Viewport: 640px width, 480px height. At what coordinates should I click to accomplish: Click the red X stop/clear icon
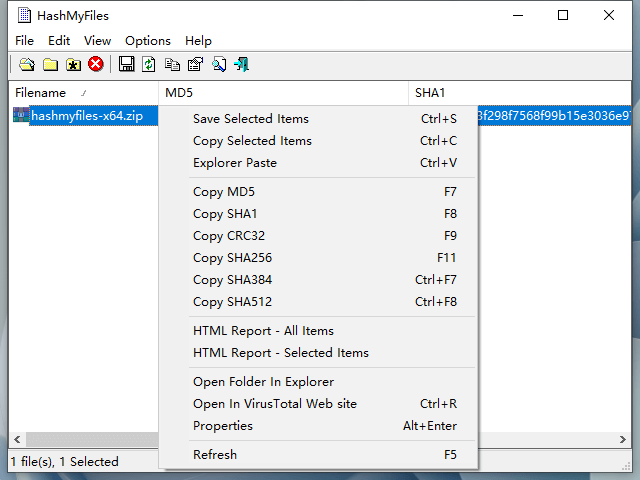coord(96,64)
